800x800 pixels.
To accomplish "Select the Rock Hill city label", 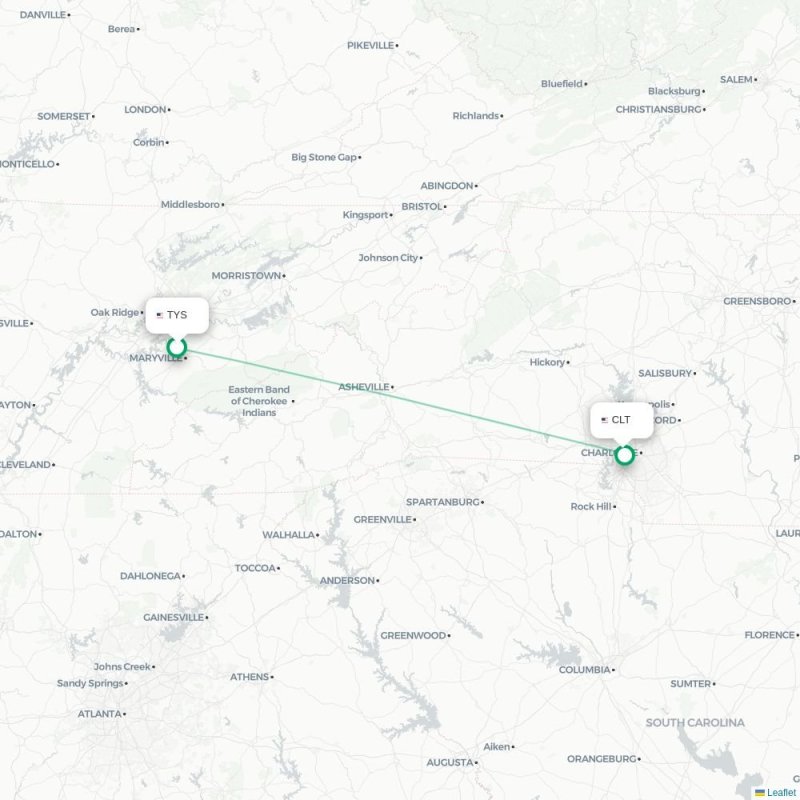I will point(590,507).
